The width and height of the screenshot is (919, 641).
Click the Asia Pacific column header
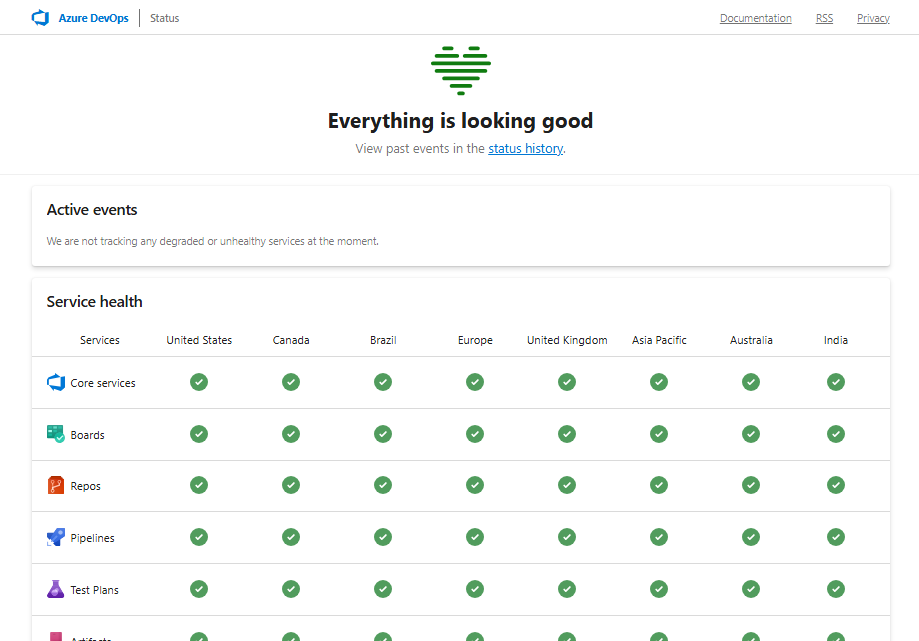[x=659, y=340]
